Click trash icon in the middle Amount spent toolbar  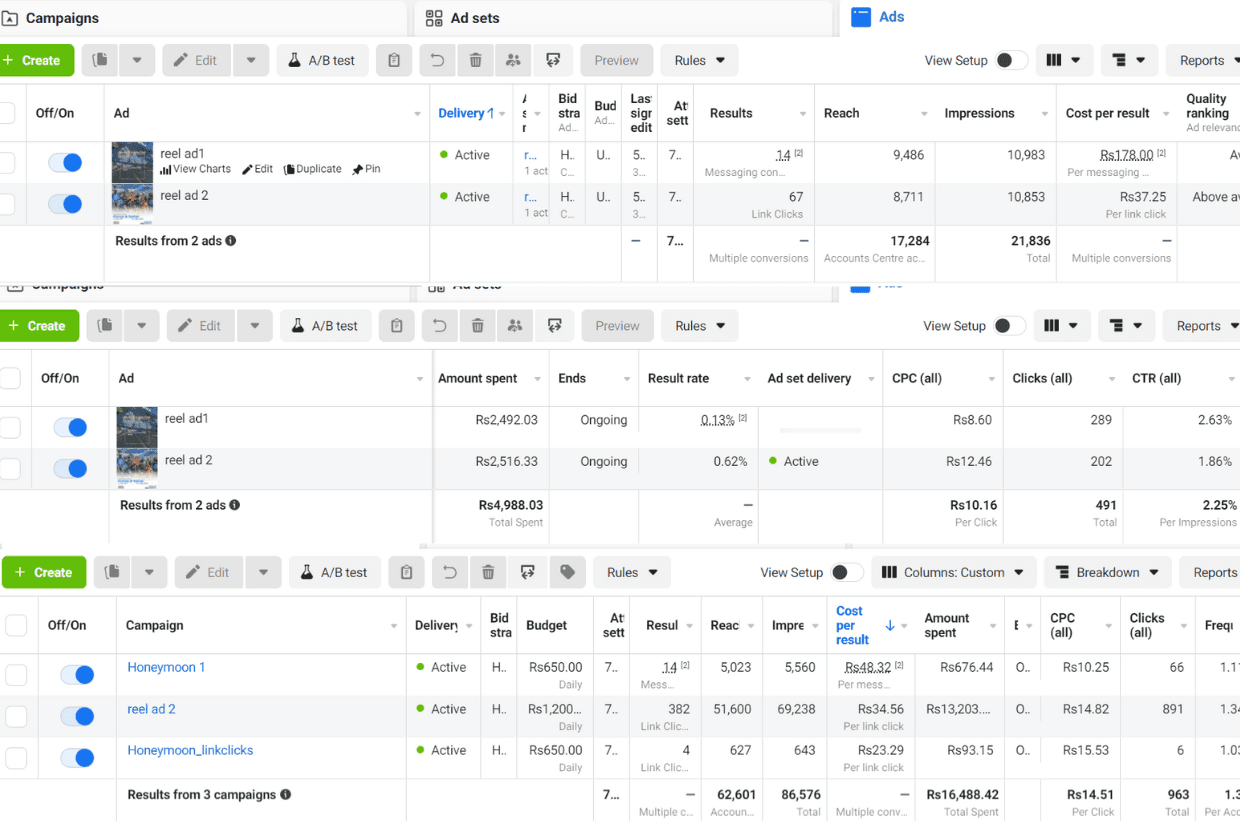(x=477, y=326)
